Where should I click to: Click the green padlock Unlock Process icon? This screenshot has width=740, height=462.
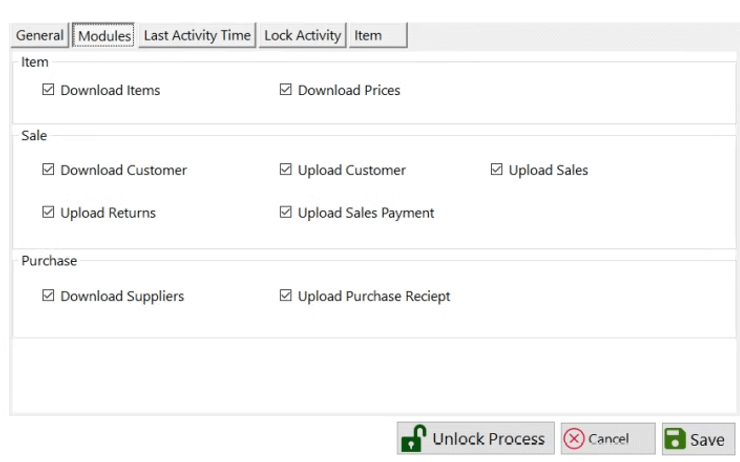click(413, 439)
